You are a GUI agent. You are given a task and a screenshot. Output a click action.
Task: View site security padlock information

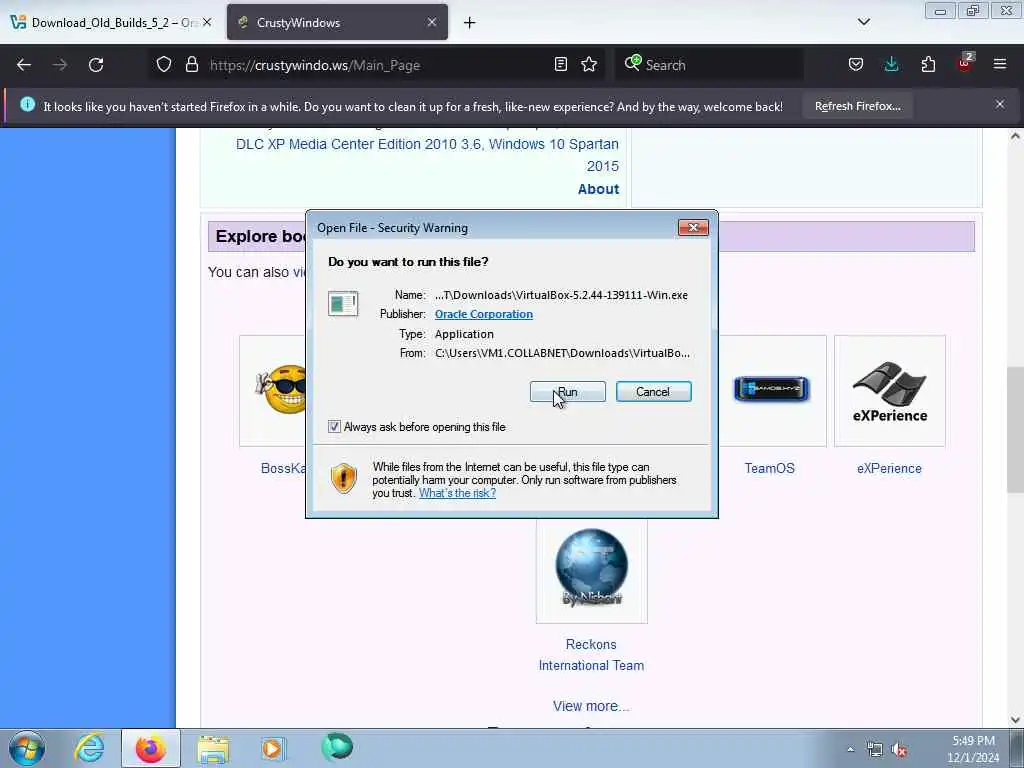point(191,65)
